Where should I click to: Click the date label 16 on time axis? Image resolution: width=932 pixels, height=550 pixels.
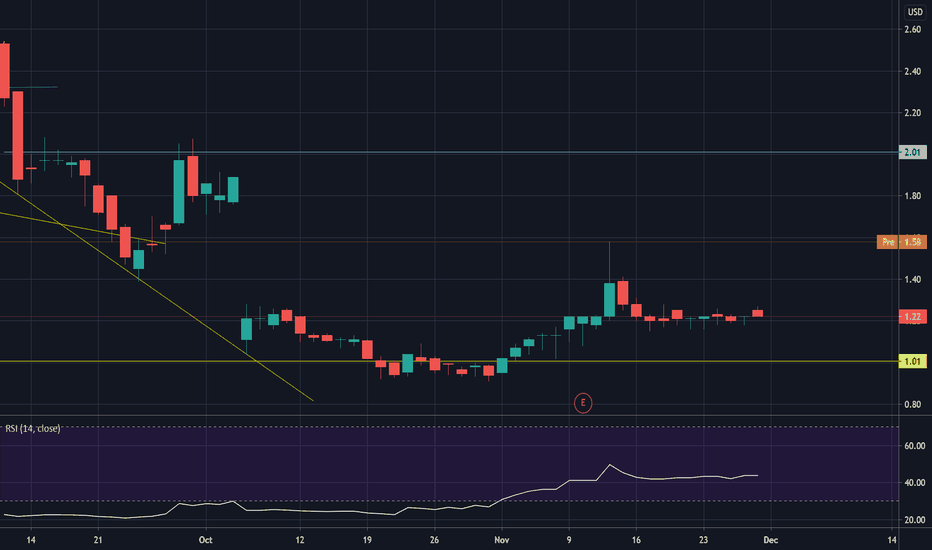[x=636, y=540]
